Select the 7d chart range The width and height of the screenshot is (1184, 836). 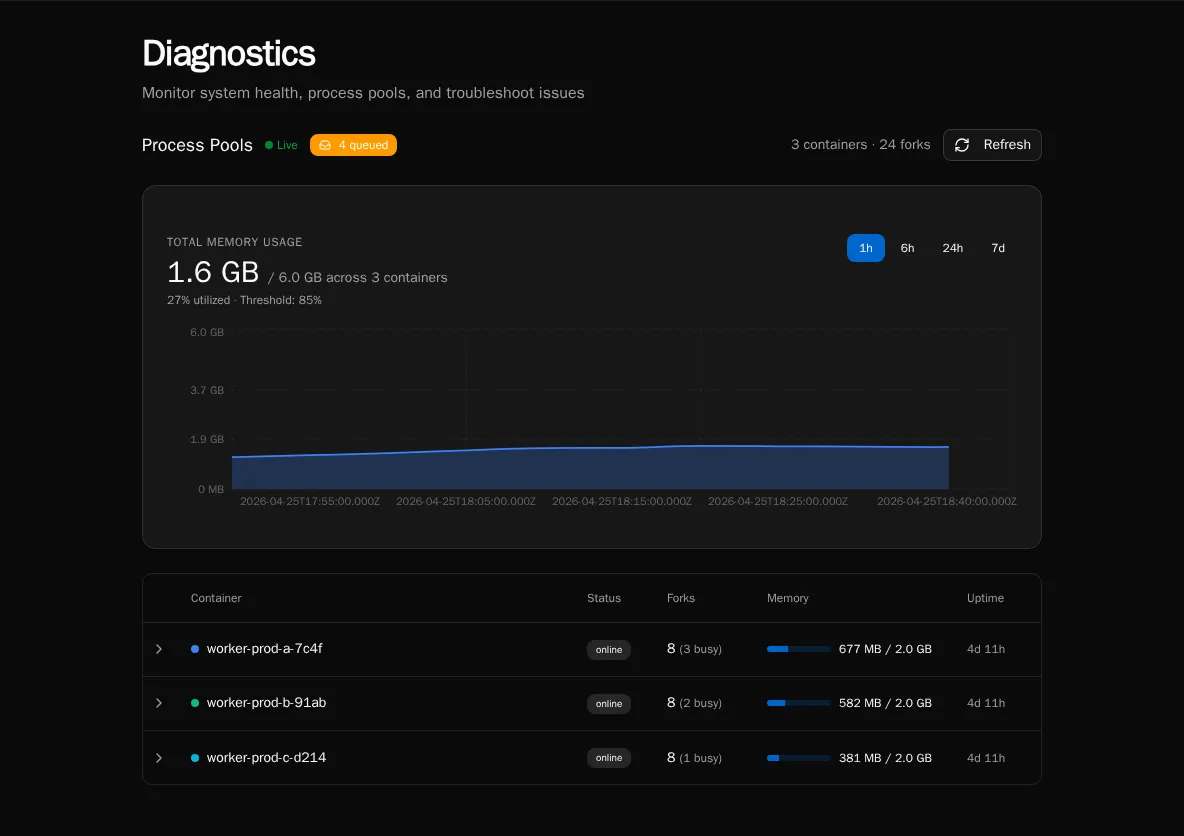tap(997, 247)
